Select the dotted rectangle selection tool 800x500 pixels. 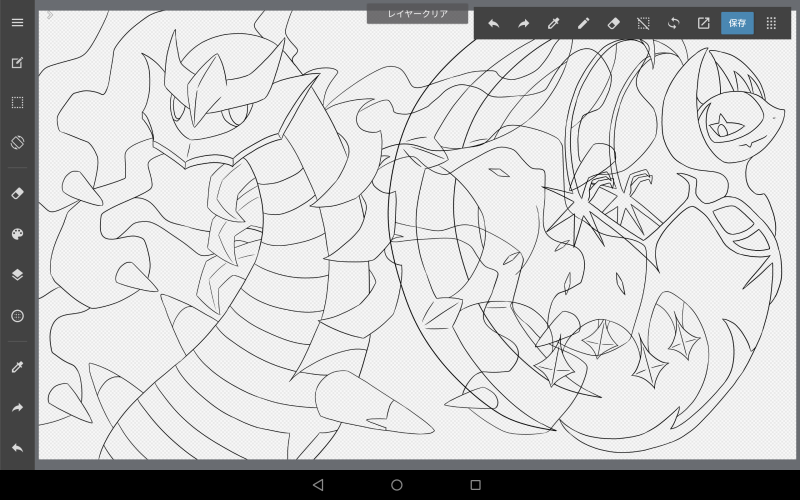pos(17,103)
